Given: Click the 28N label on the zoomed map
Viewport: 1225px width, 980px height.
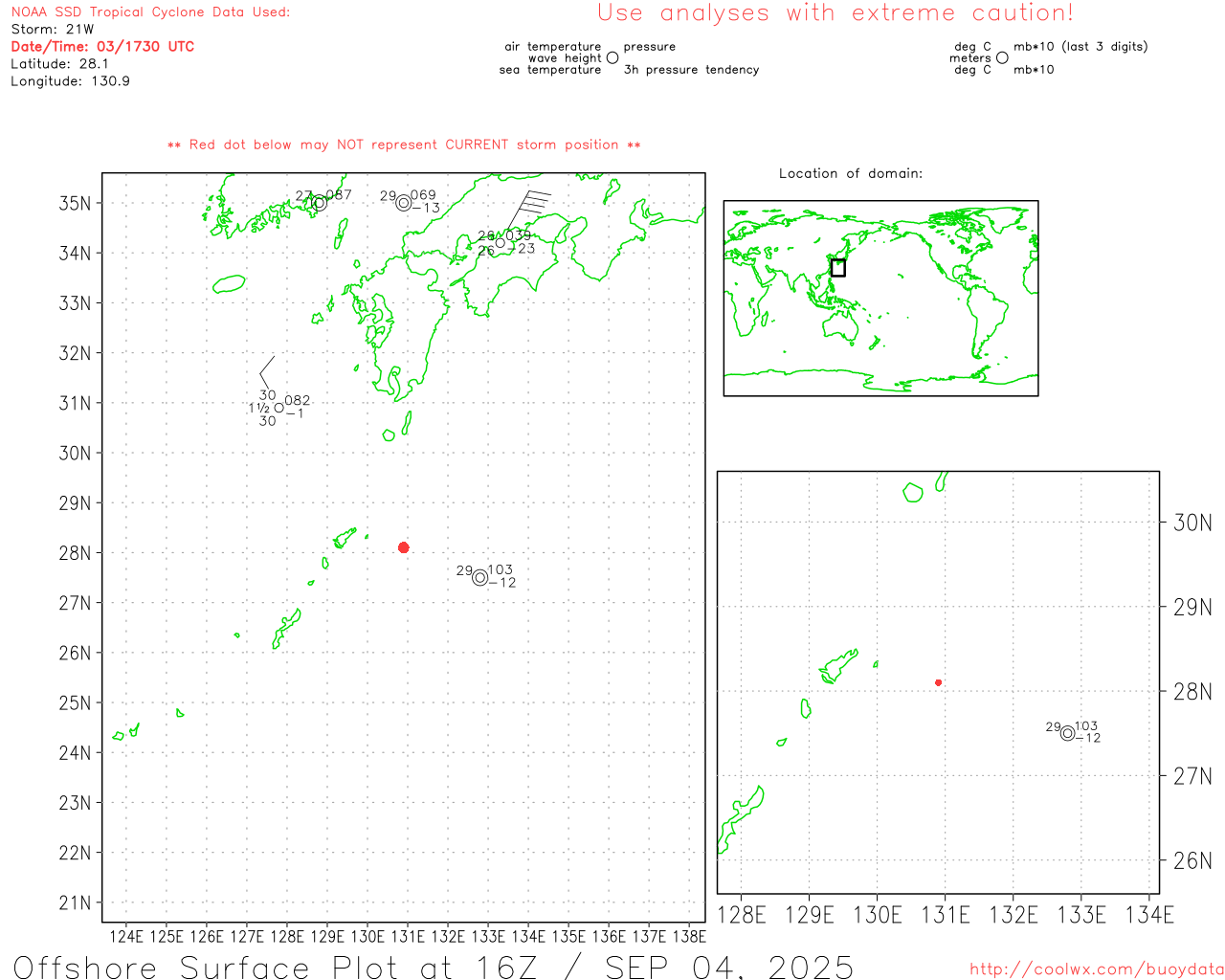Looking at the screenshot, I should click(1192, 691).
